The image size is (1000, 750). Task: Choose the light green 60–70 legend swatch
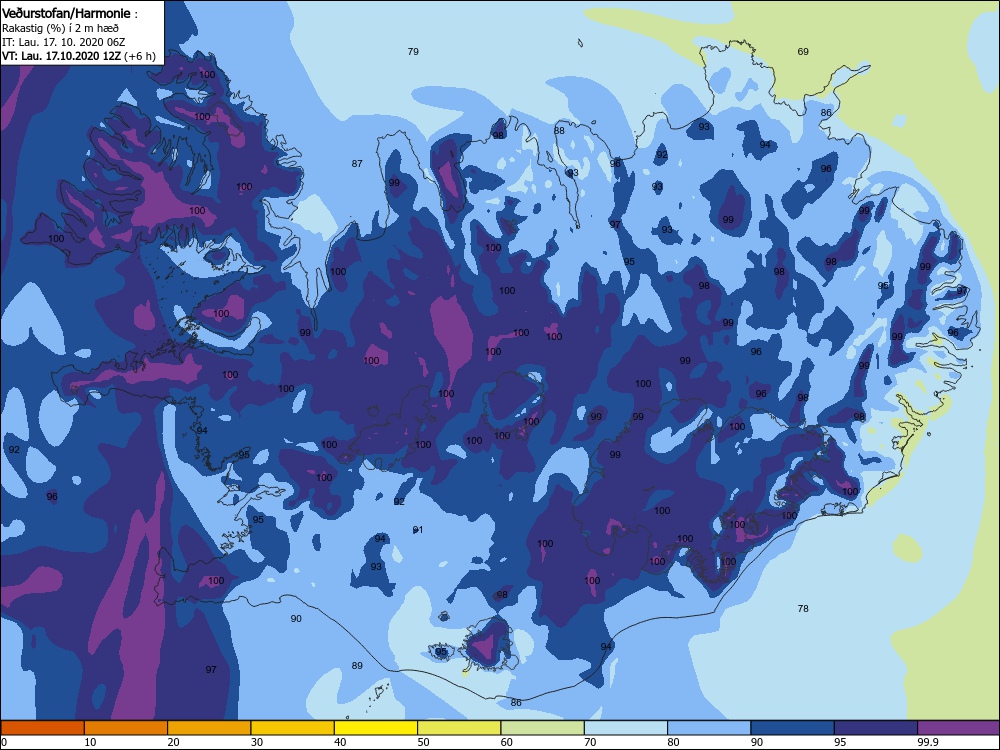coord(543,728)
